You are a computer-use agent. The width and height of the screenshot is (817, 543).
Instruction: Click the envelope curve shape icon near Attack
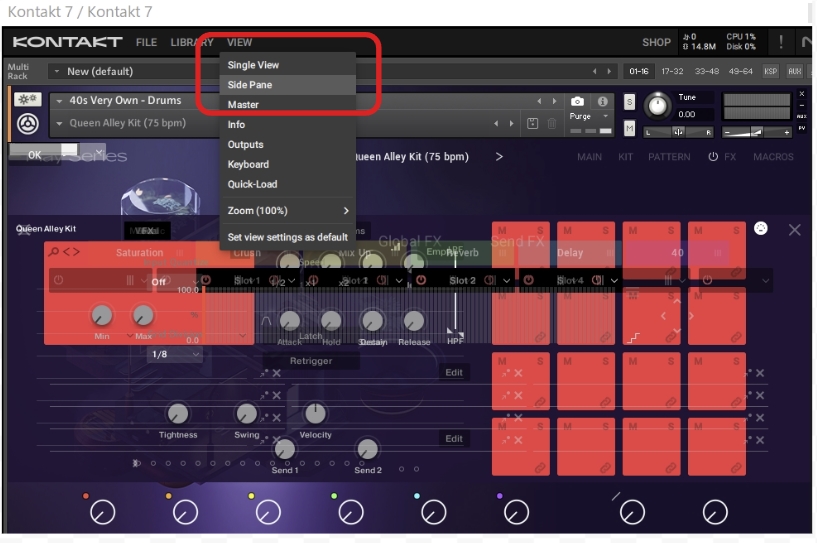click(x=266, y=320)
